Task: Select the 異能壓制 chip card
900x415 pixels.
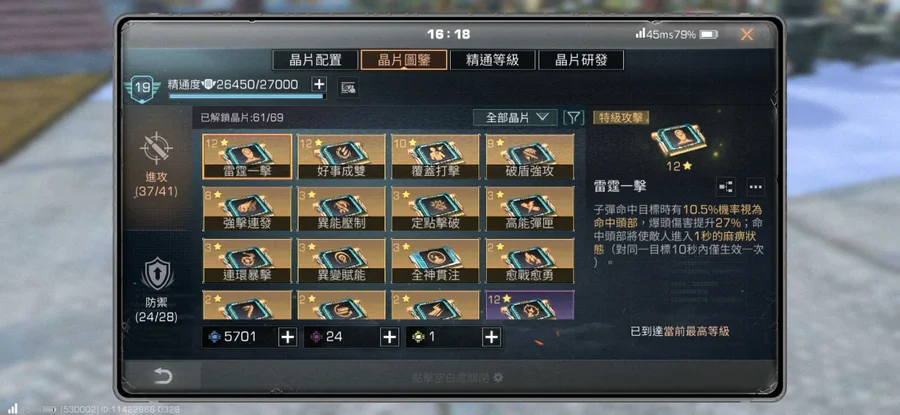Action: [342, 209]
